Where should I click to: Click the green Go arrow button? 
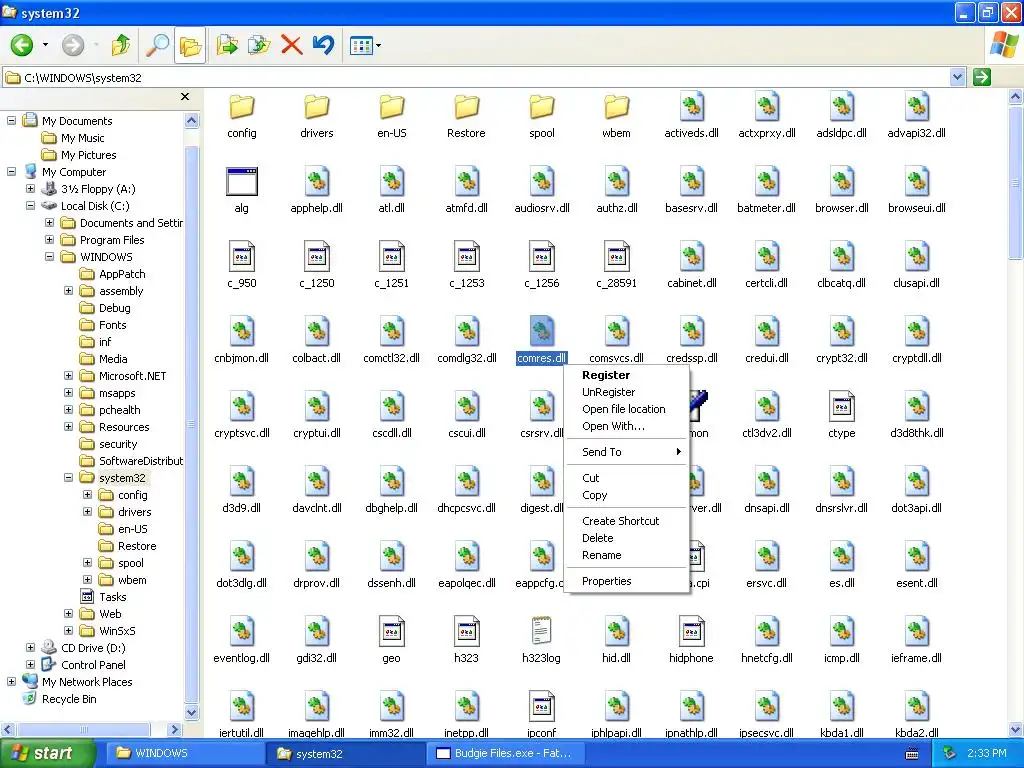[982, 77]
